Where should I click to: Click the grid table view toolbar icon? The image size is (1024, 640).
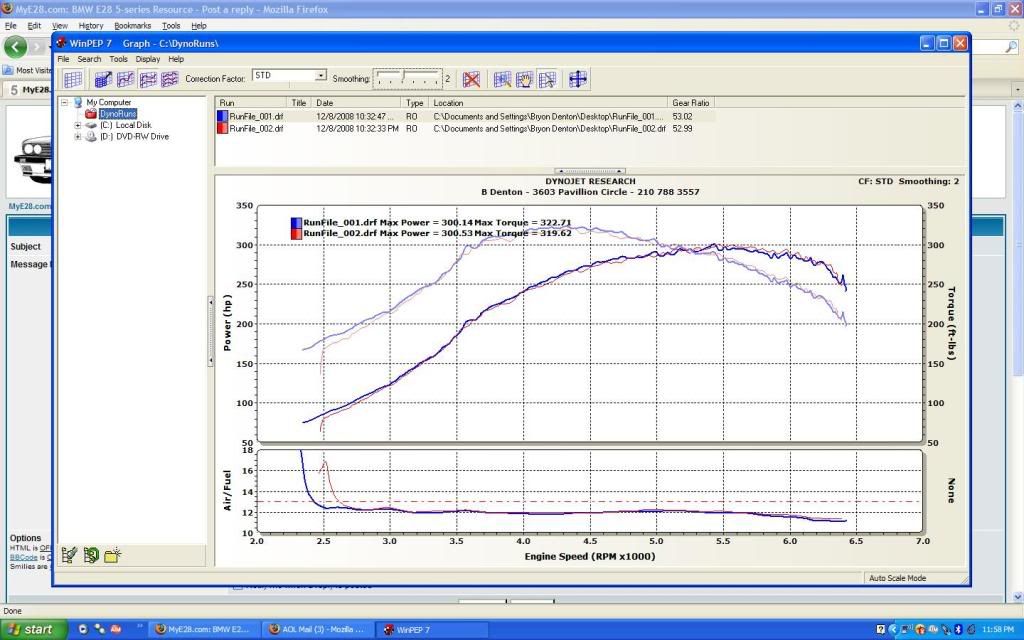[73, 79]
